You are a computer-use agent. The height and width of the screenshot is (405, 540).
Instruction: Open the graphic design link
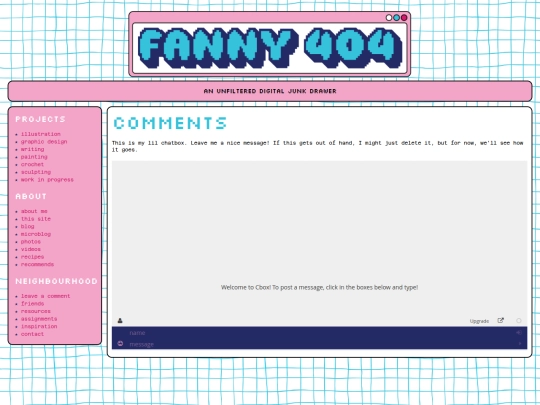point(44,142)
